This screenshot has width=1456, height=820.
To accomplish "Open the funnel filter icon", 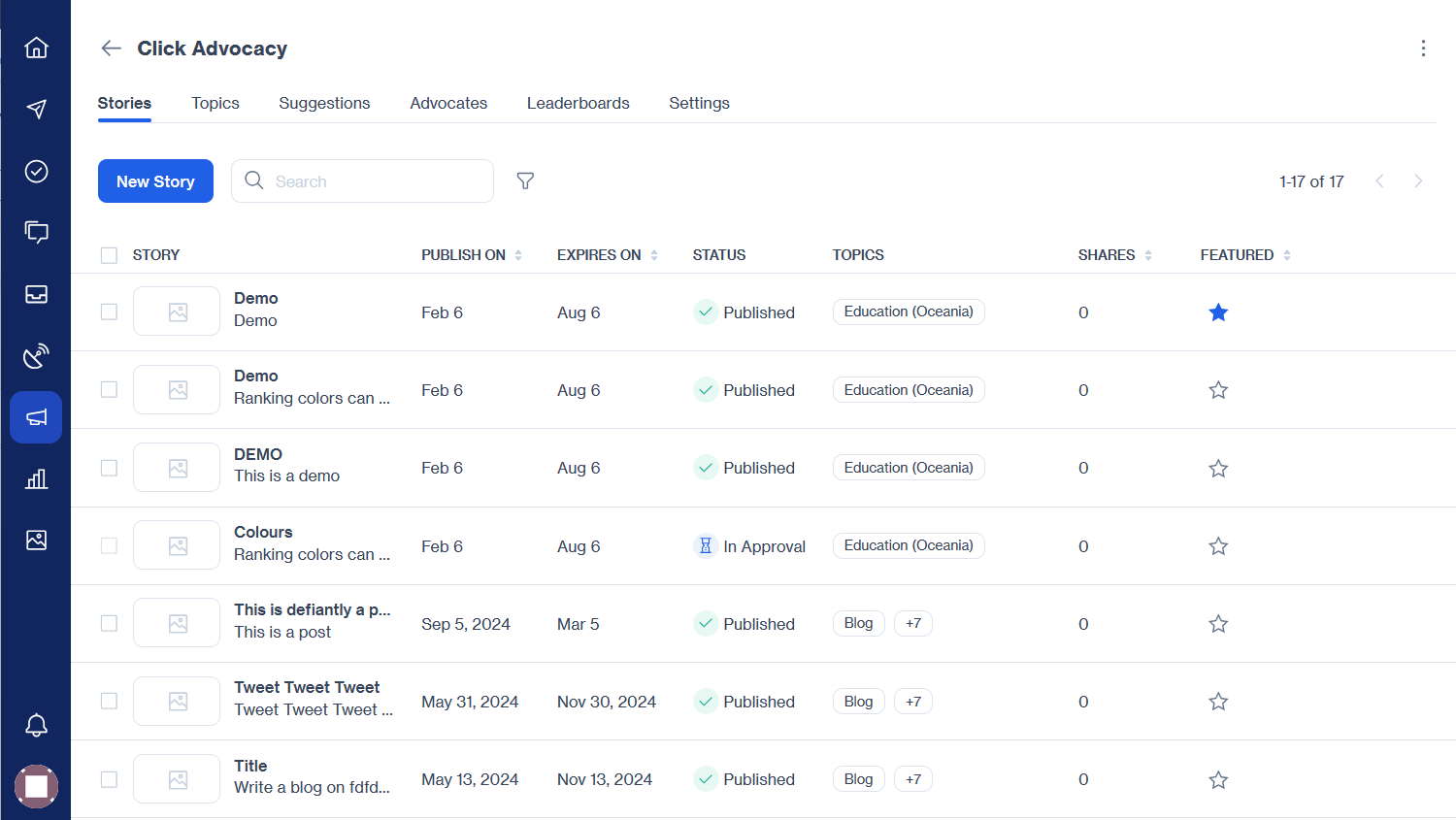I will 525,181.
